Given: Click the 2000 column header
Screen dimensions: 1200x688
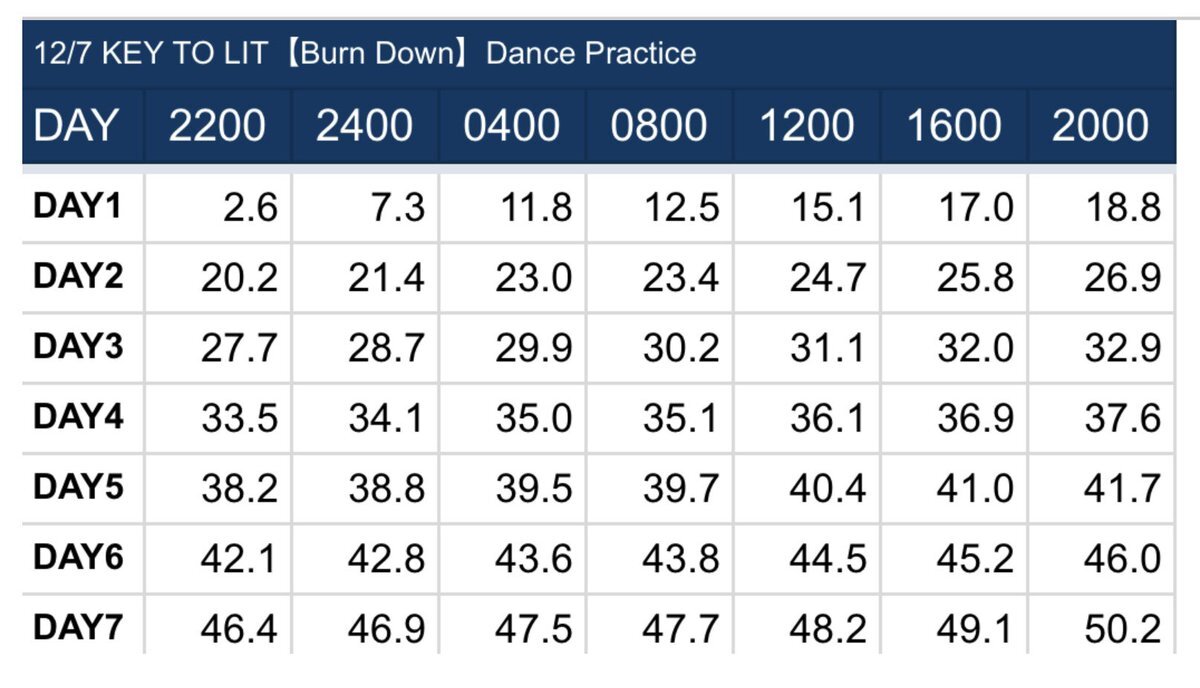Looking at the screenshot, I should tap(1100, 126).
